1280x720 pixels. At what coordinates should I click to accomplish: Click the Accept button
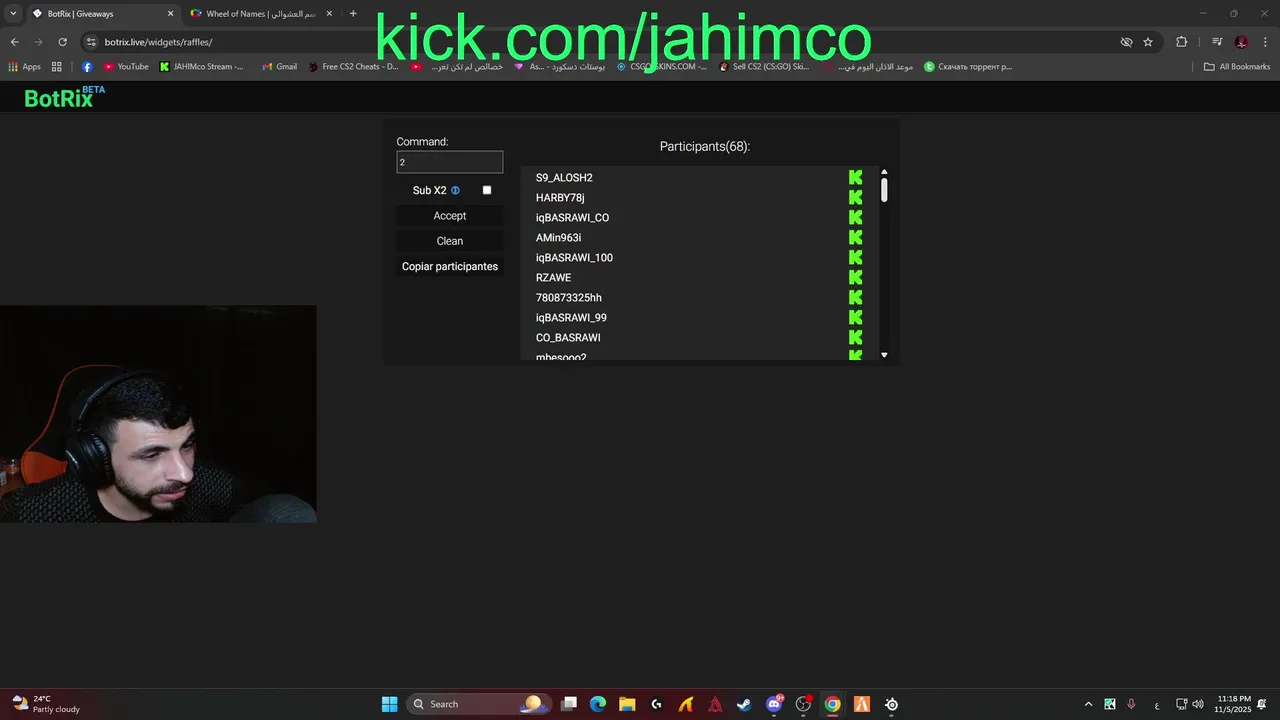450,216
